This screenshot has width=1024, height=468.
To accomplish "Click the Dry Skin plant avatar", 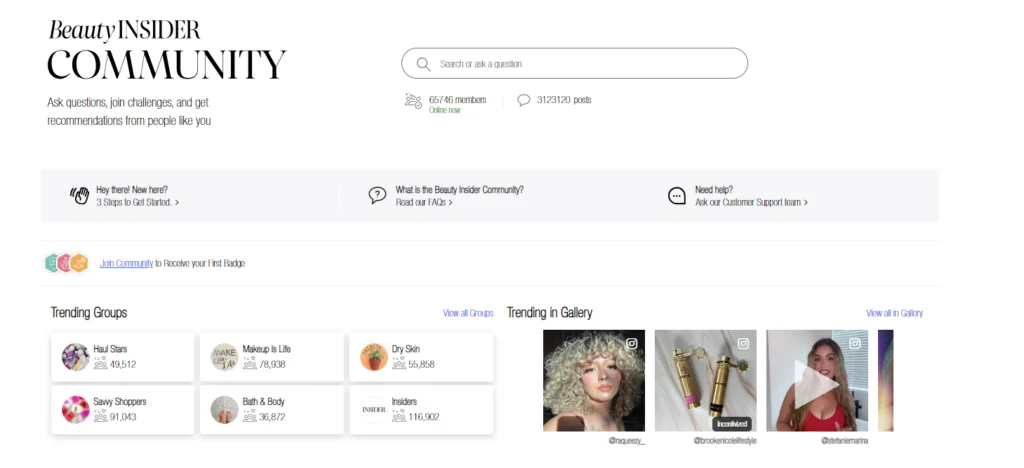I will tap(374, 357).
